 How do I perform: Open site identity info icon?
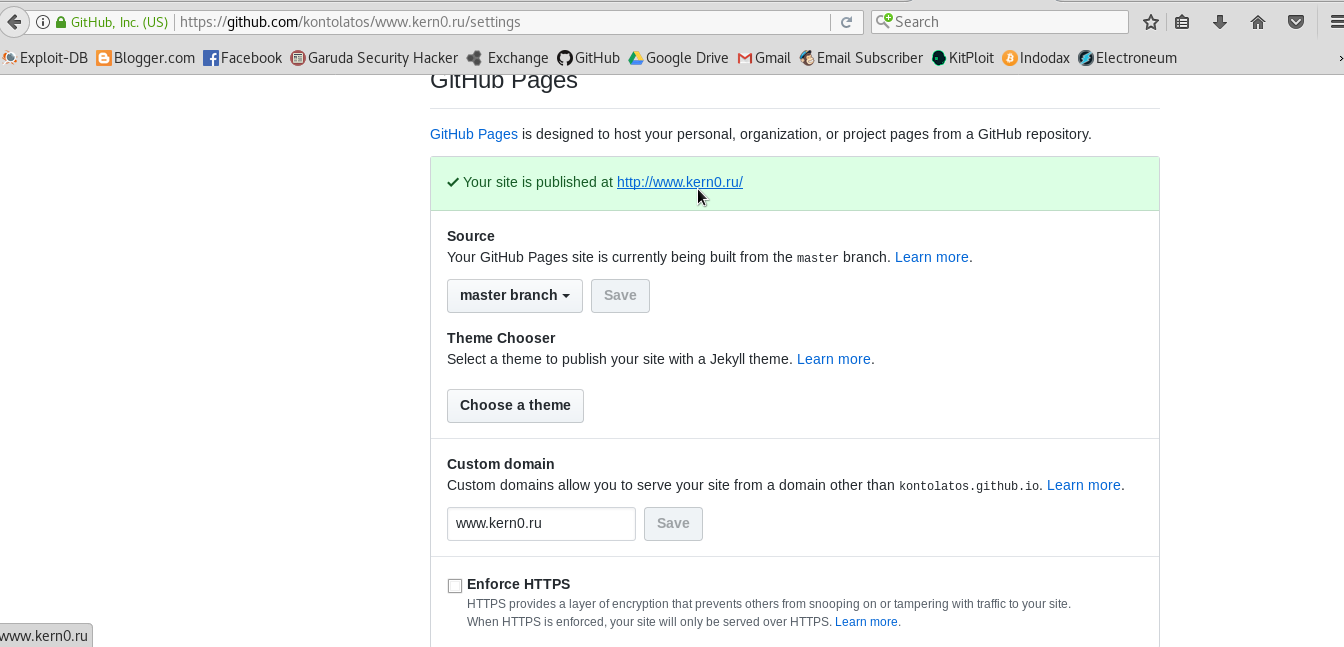point(43,22)
